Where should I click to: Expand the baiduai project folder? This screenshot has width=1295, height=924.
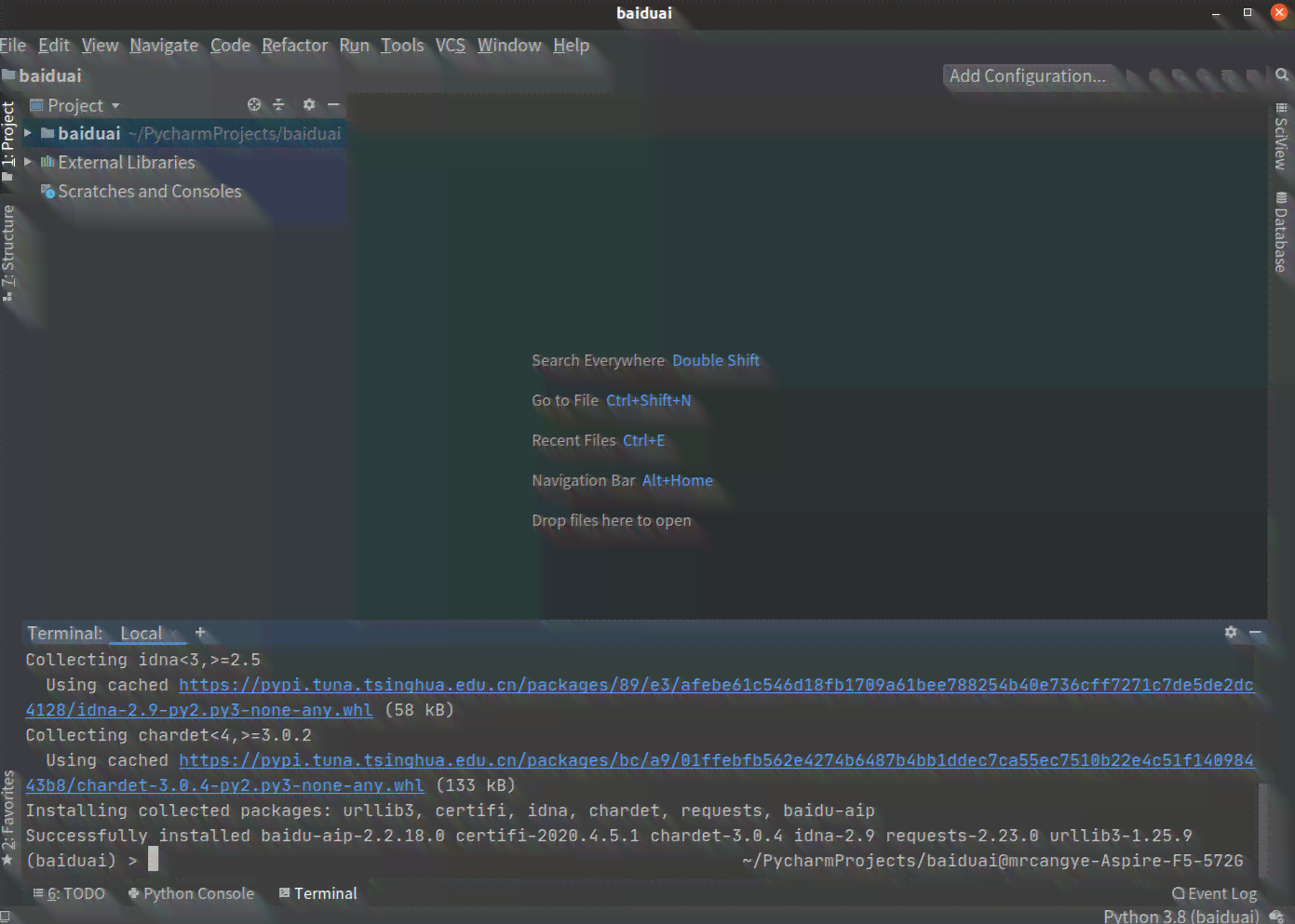28,134
